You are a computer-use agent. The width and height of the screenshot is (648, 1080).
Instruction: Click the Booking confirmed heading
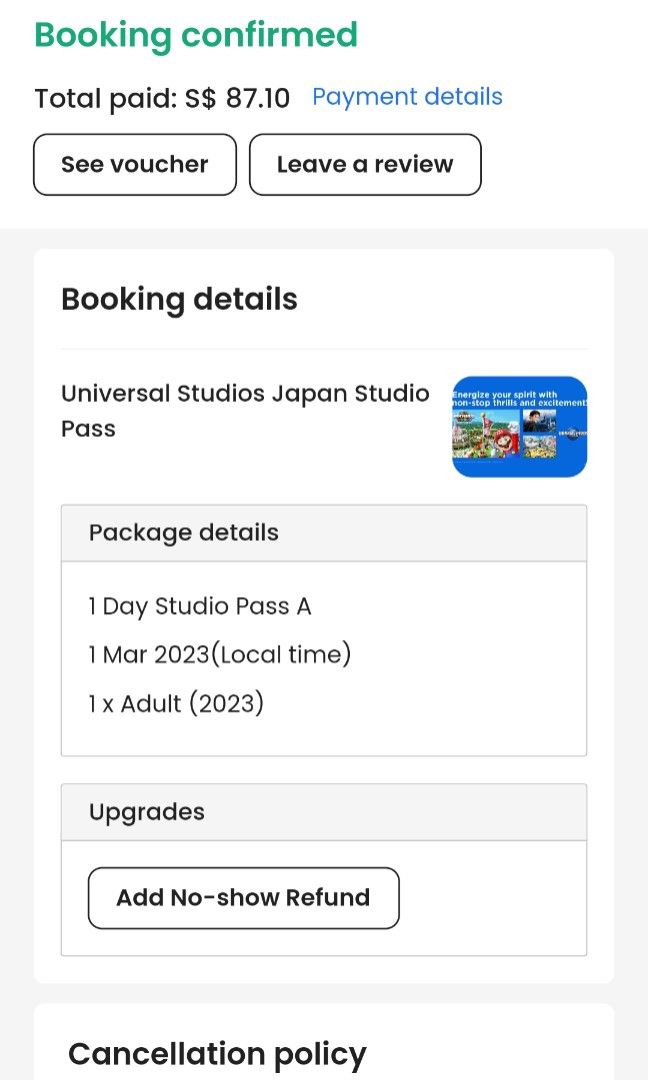coord(196,35)
